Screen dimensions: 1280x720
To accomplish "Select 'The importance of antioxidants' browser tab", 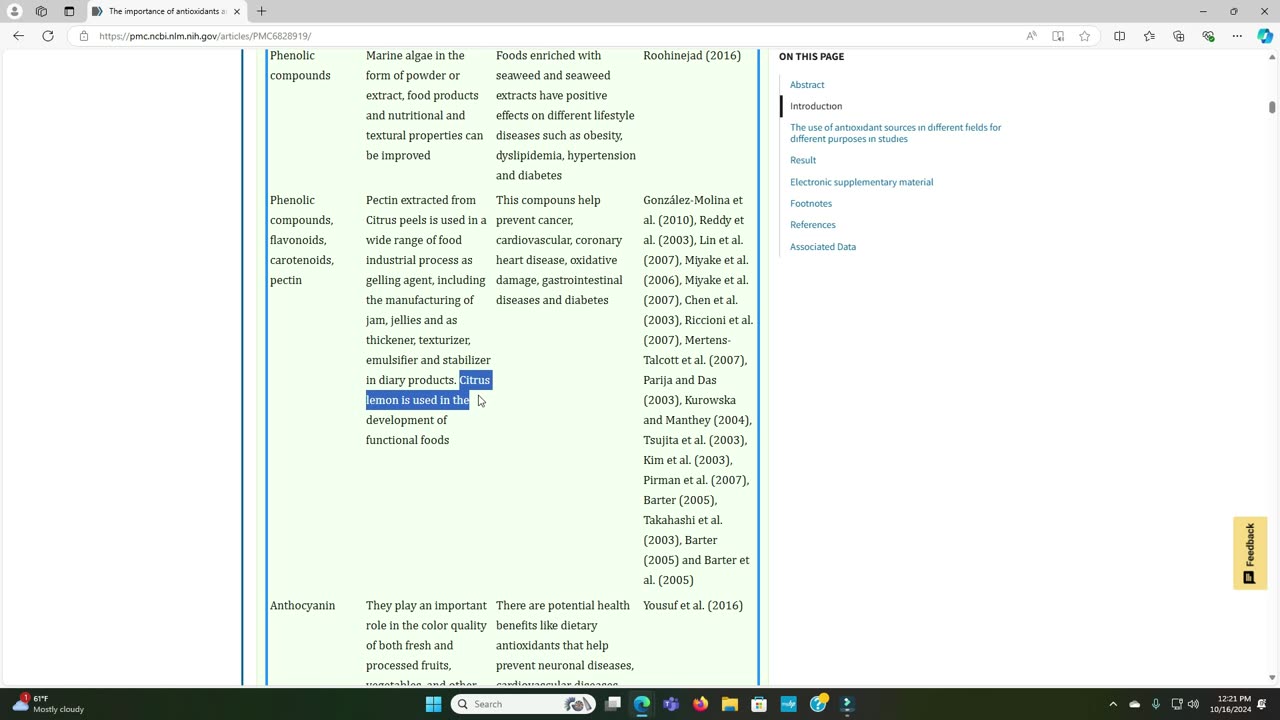I will click(165, 11).
